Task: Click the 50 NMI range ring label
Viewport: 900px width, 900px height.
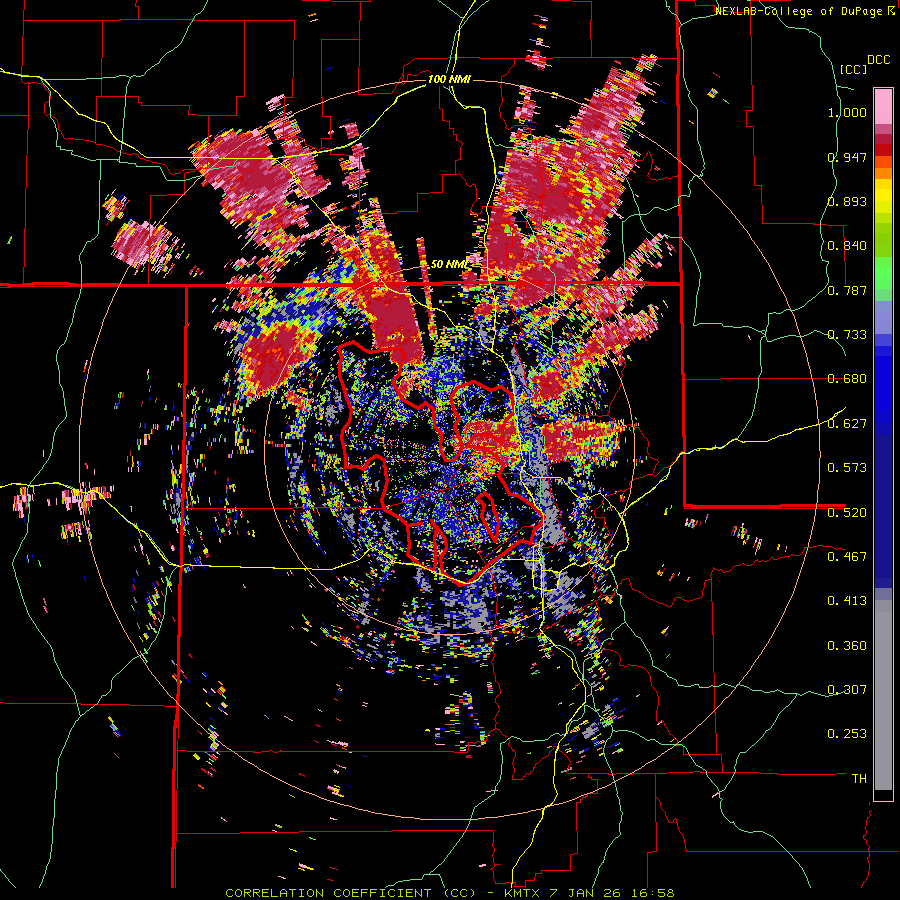Action: tap(449, 264)
